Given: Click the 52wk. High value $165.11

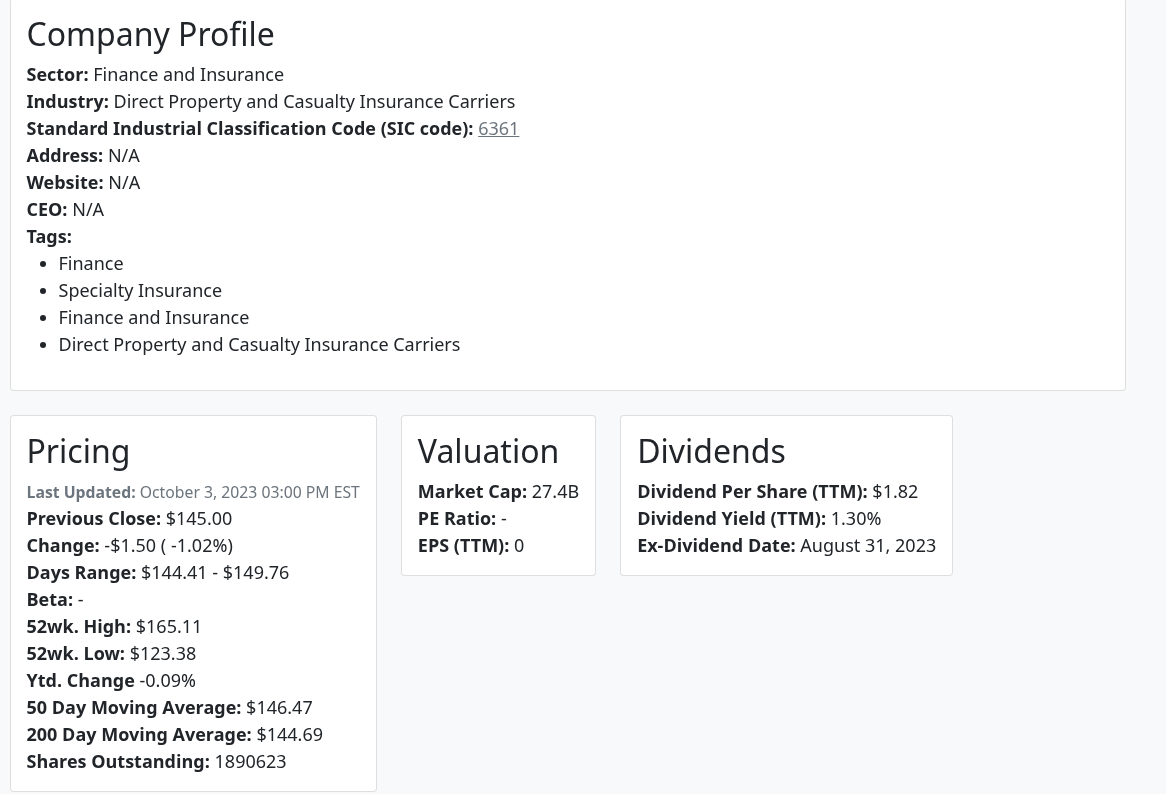Looking at the screenshot, I should [x=169, y=626].
